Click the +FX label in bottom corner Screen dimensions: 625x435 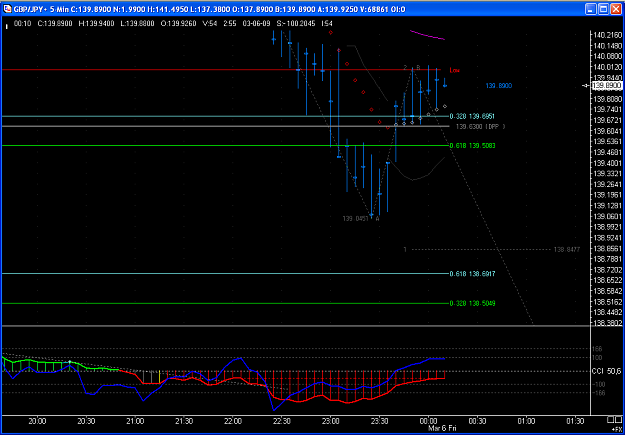point(616,428)
